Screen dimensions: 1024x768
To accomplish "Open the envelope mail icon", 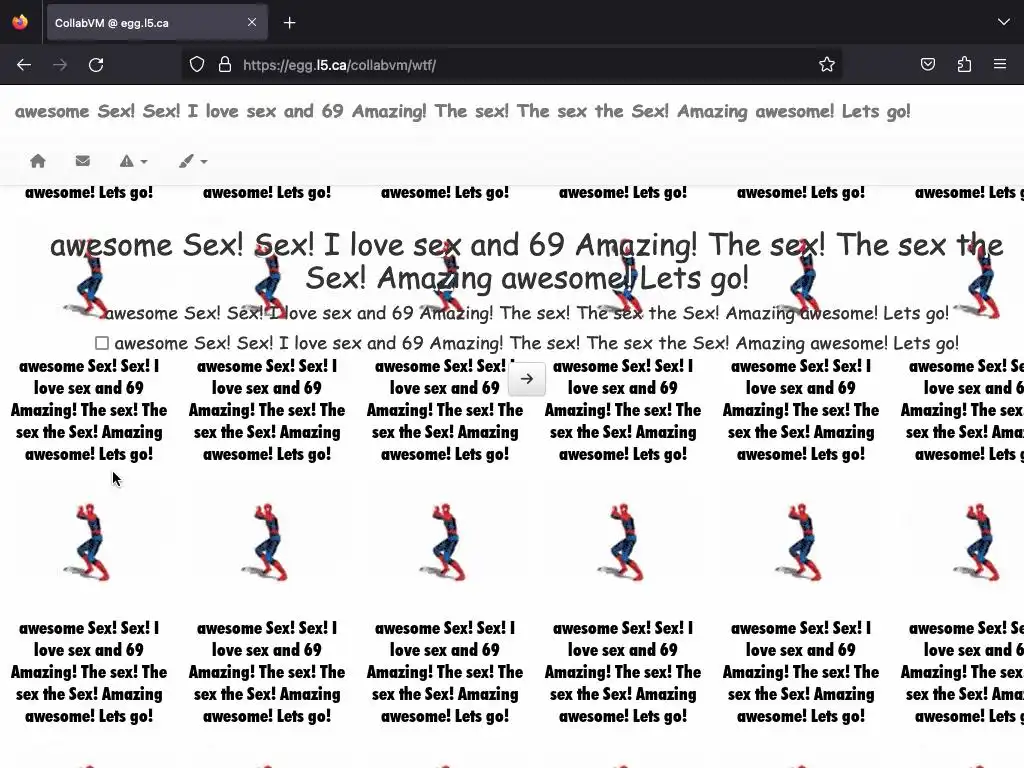I will [82, 161].
